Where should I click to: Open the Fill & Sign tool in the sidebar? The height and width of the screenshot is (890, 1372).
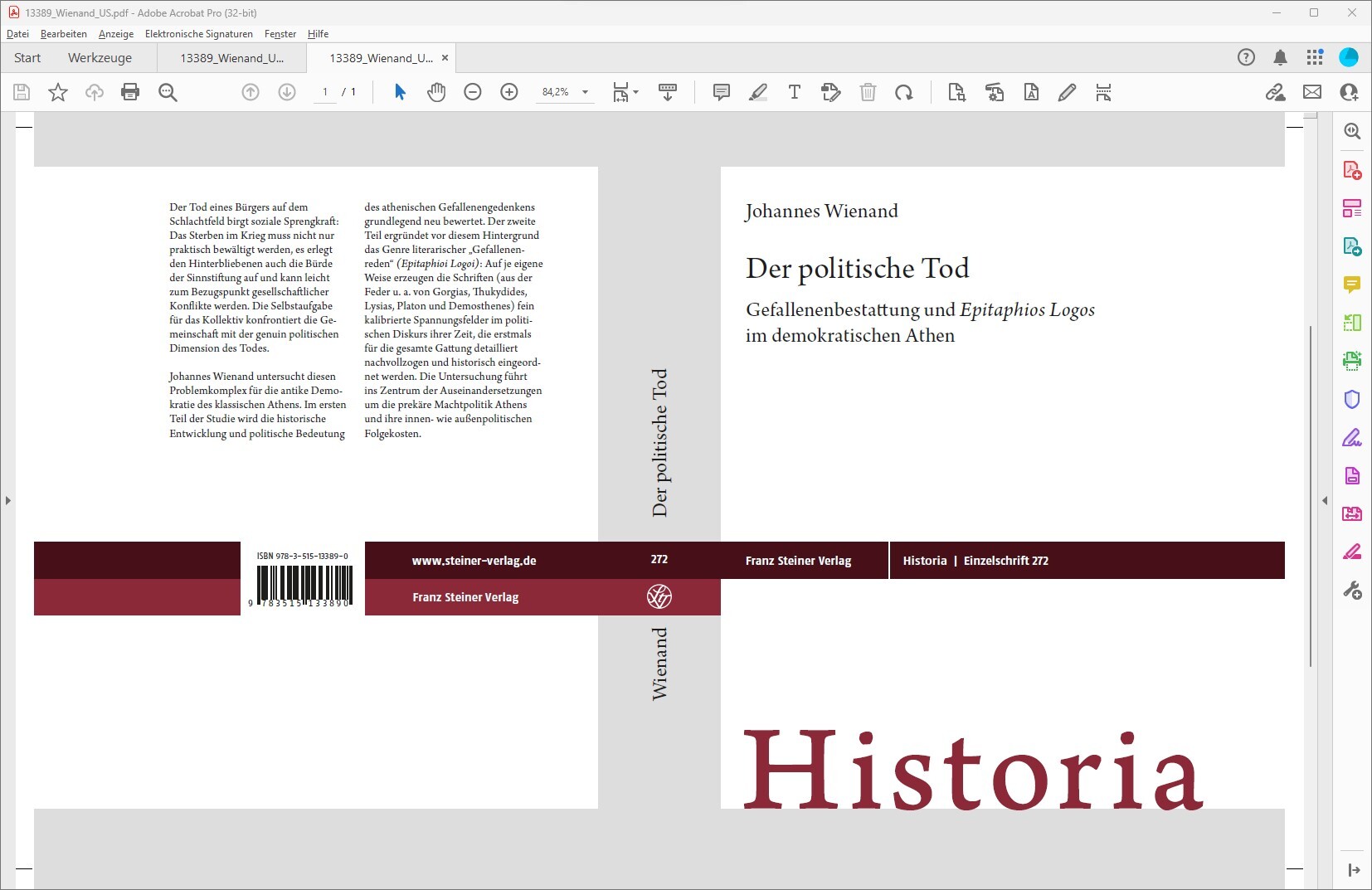[1352, 437]
